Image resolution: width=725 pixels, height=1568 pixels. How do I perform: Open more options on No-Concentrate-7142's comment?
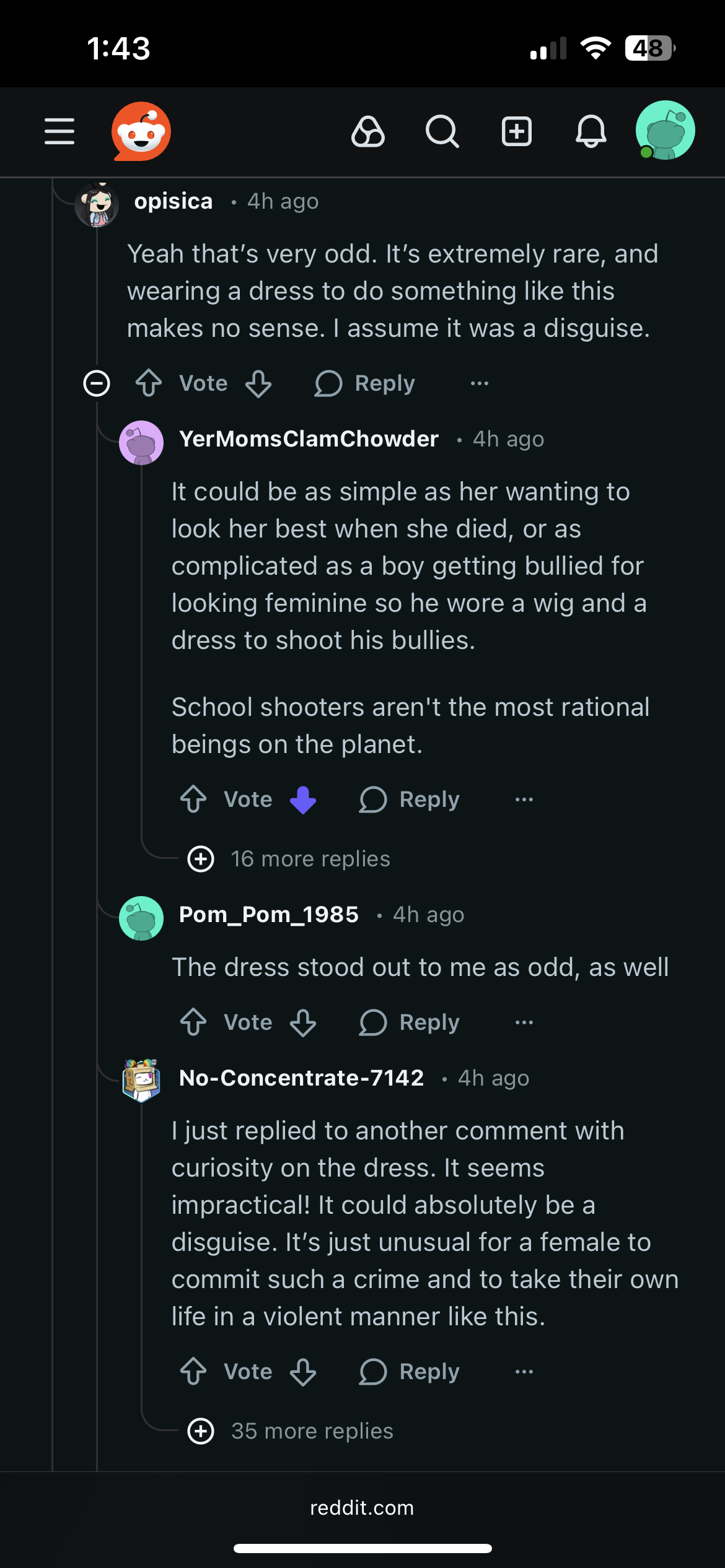(524, 1372)
